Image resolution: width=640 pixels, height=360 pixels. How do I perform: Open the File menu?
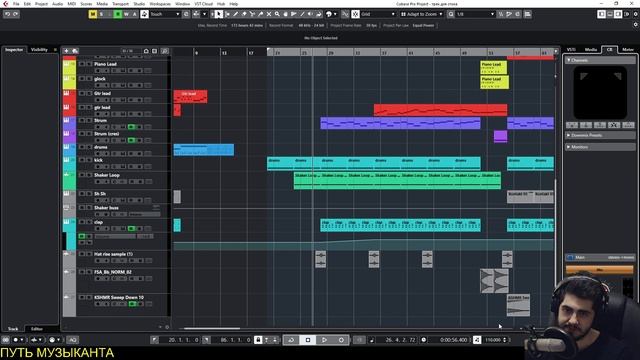tap(16, 4)
